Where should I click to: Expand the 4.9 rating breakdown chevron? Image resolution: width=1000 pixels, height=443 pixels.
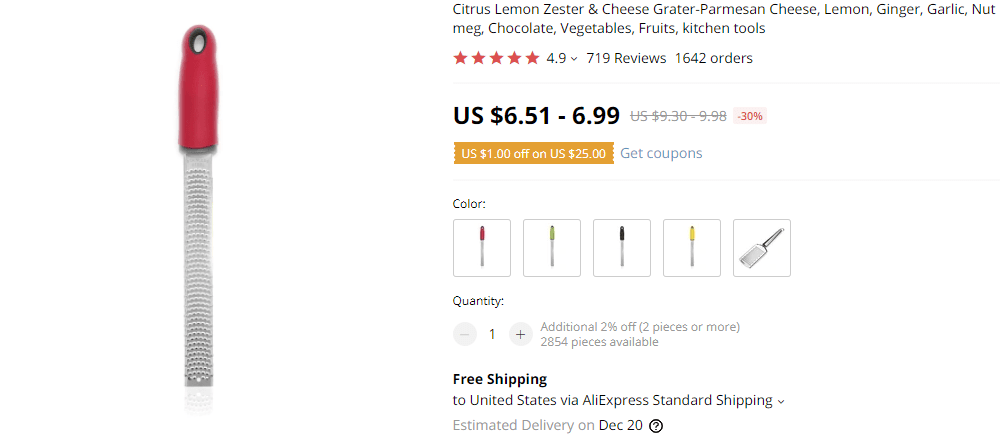[x=574, y=59]
